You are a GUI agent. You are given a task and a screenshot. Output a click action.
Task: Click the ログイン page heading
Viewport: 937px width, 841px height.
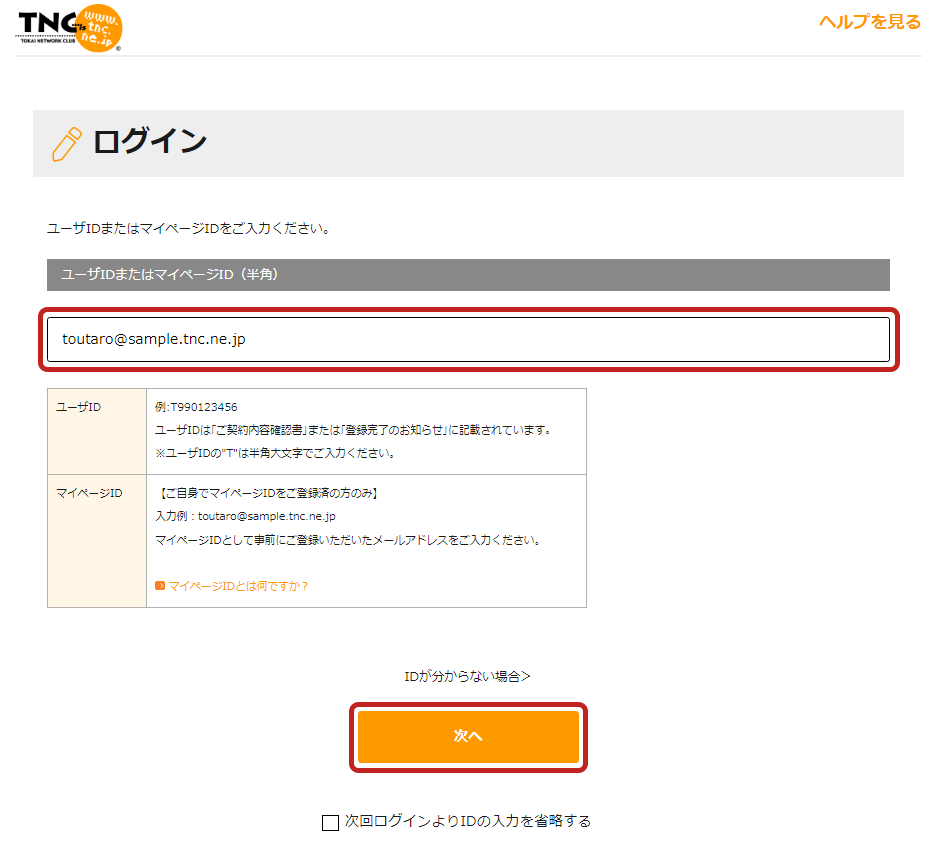click(150, 142)
